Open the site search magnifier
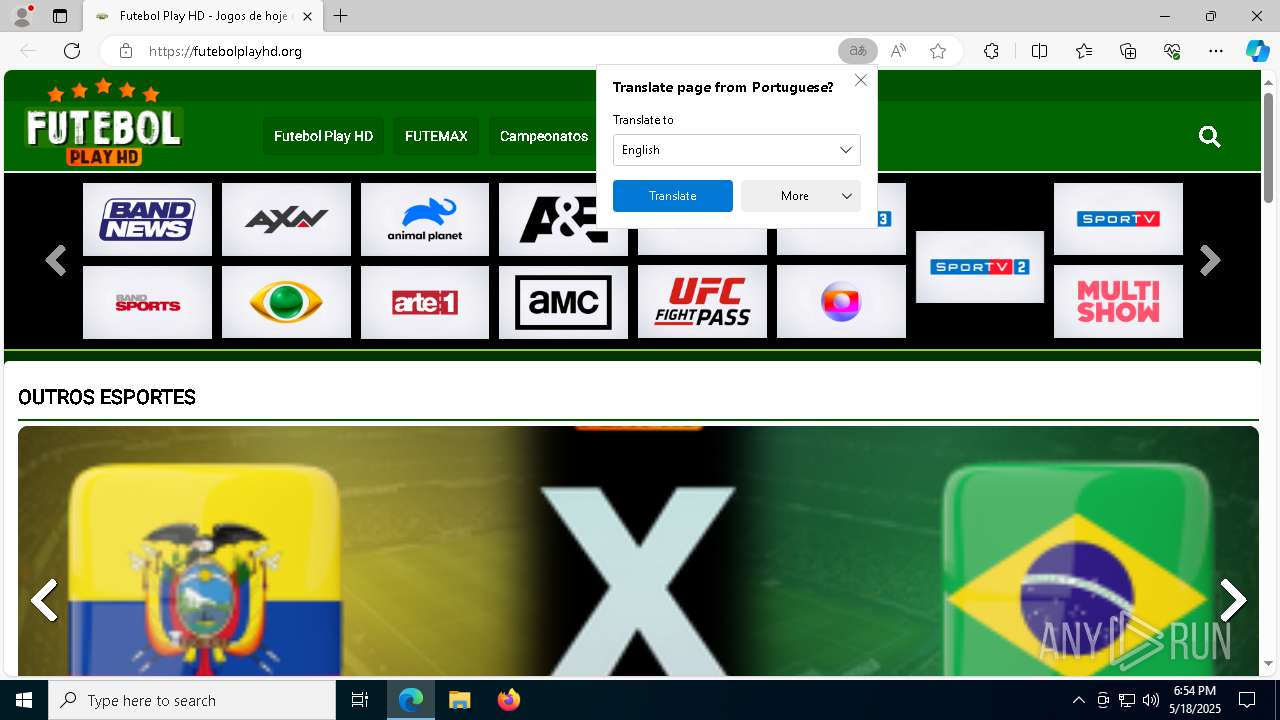1280x720 pixels. [x=1210, y=137]
